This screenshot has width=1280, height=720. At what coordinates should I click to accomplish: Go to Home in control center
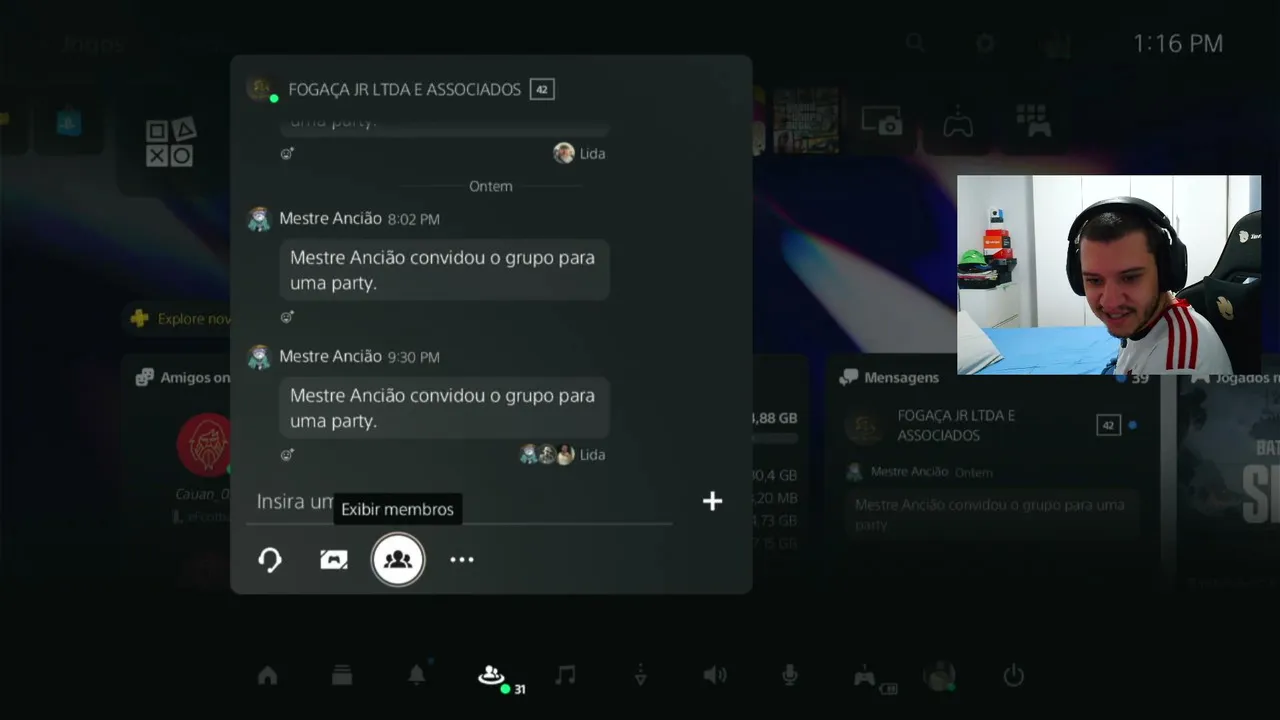[267, 676]
